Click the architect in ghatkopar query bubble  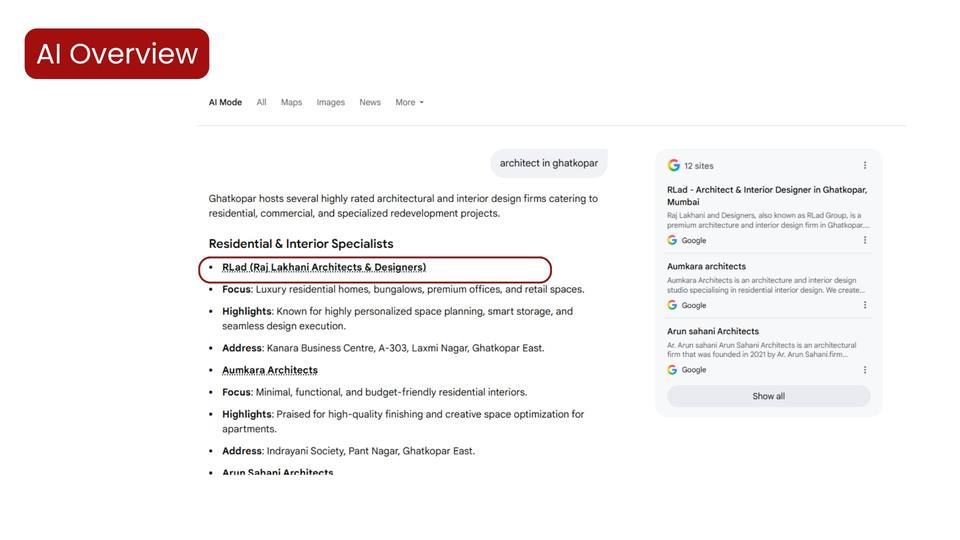pyautogui.click(x=549, y=163)
